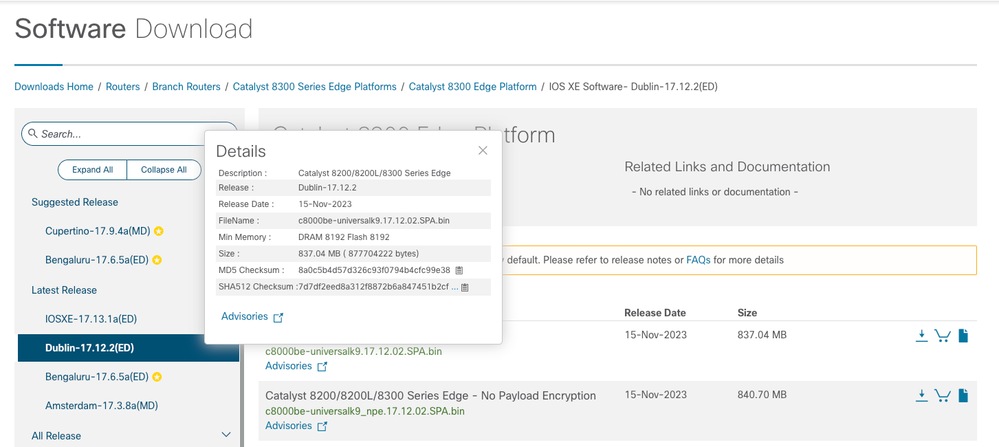The image size is (999, 447).
Task: Add the 837.04 MB image to cart
Action: [942, 336]
